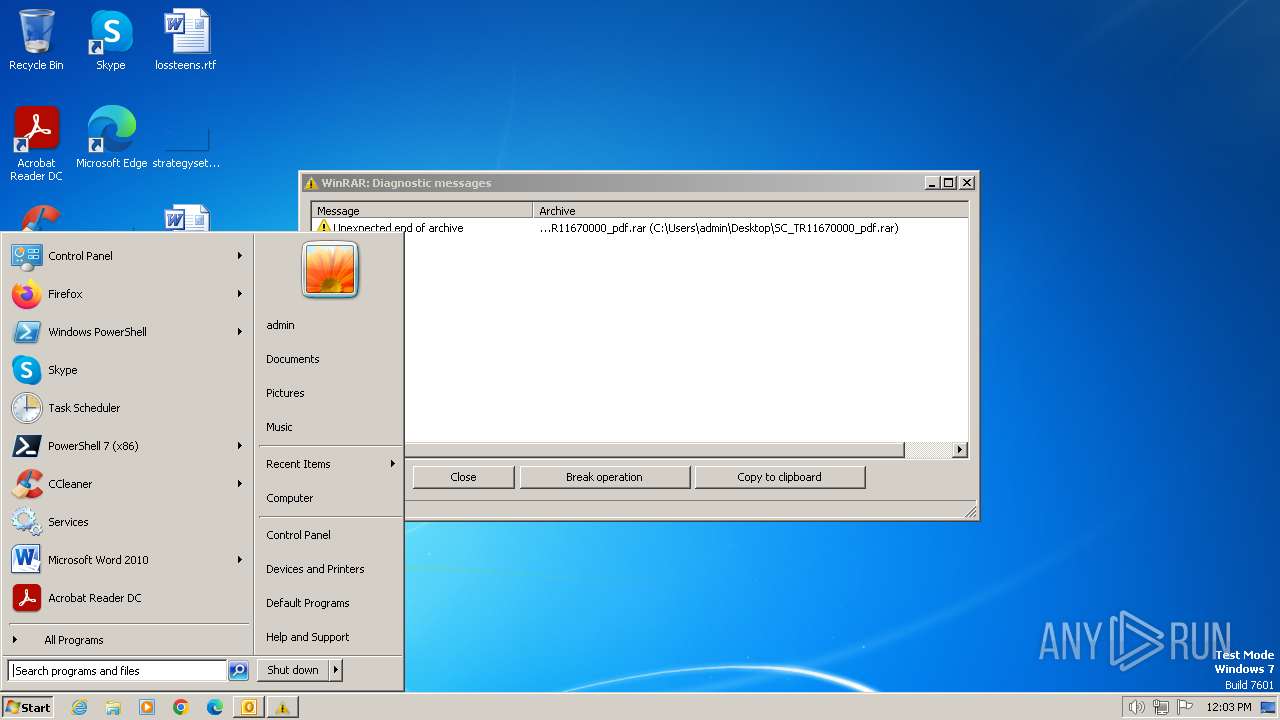The height and width of the screenshot is (720, 1280).
Task: Open the Skype desktop shortcut
Action: pos(110,40)
